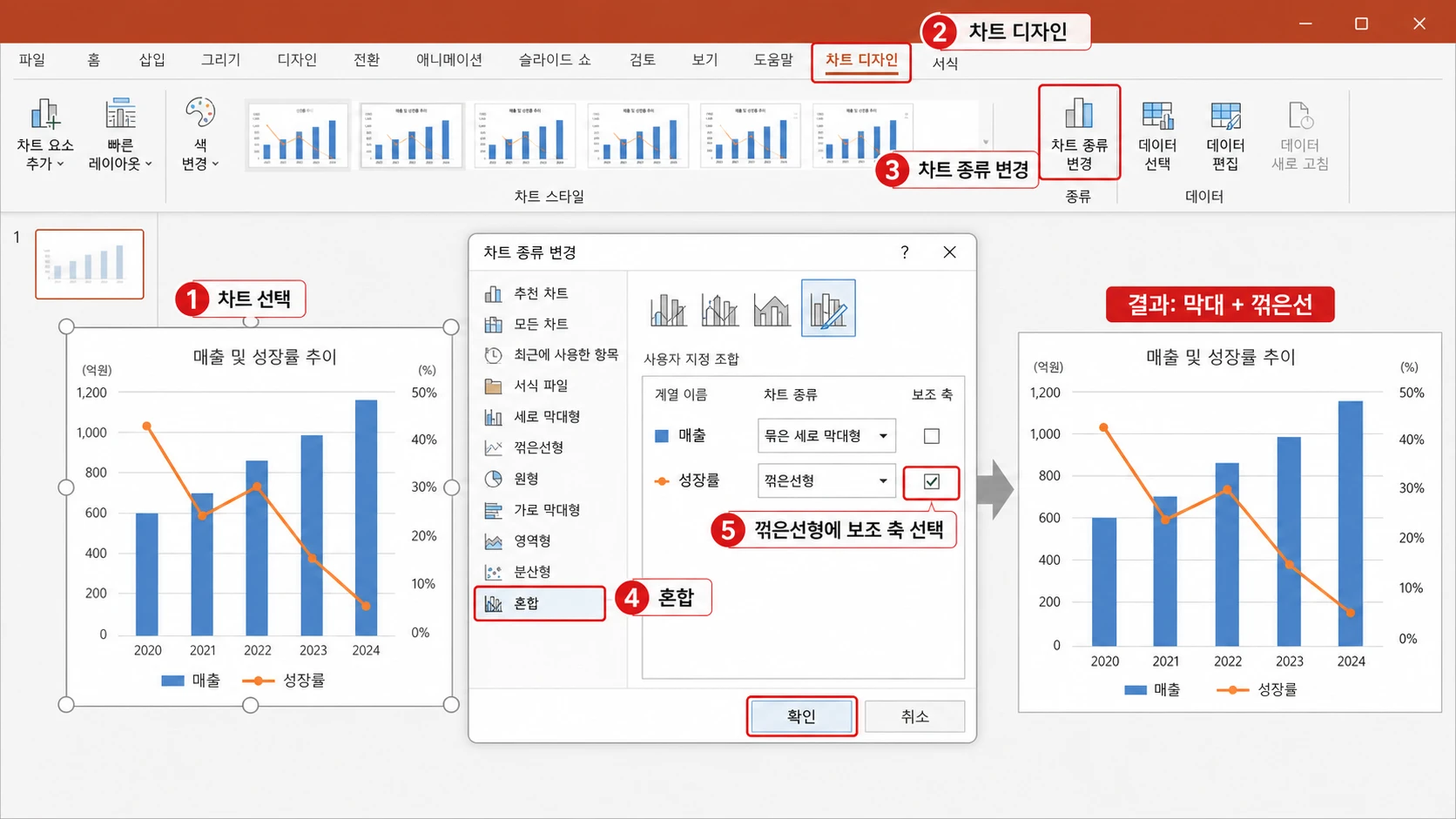The width and height of the screenshot is (1456, 819).
Task: Click the orange 성장률 legend entry in left chart
Action: coord(284,681)
